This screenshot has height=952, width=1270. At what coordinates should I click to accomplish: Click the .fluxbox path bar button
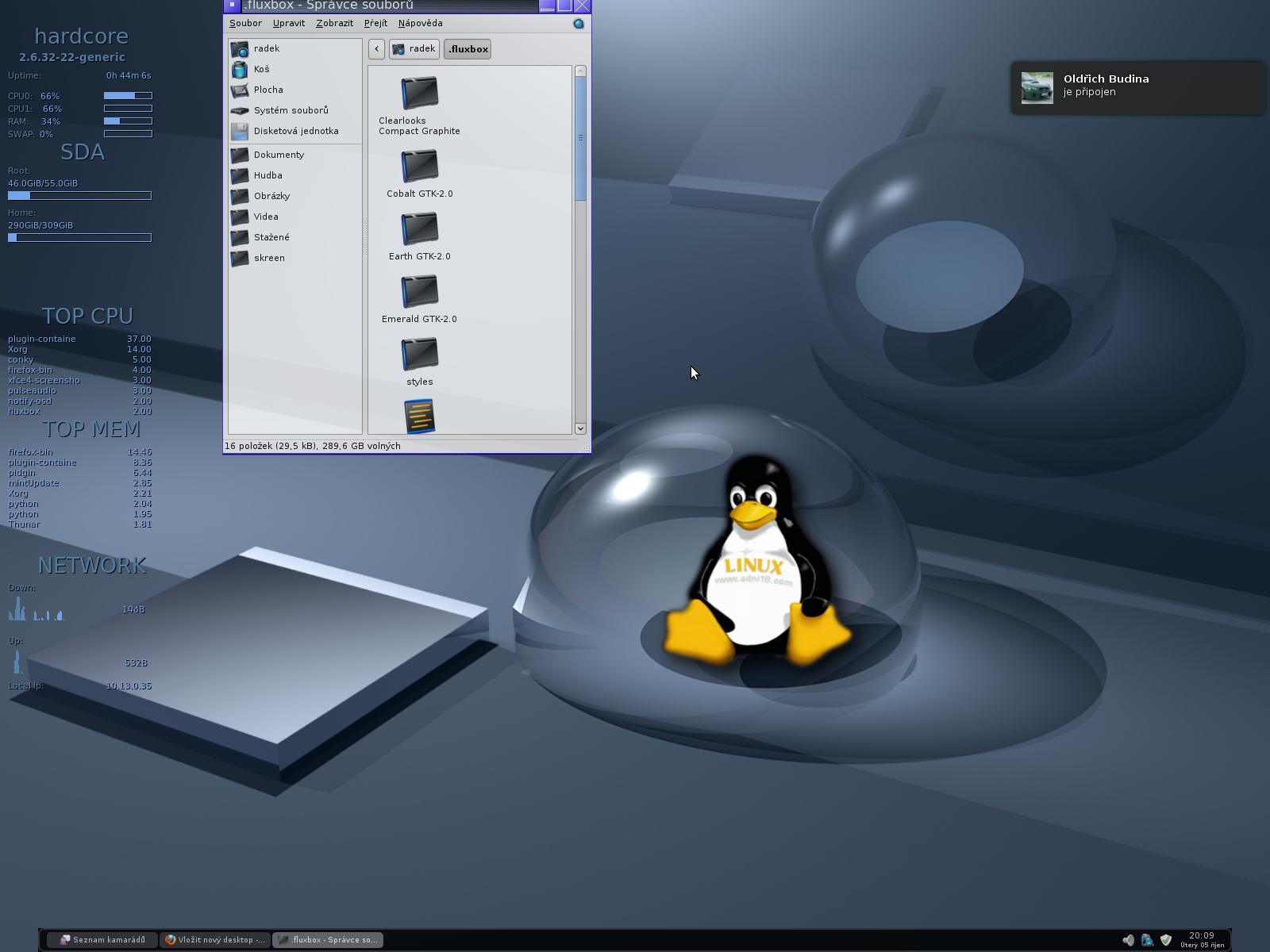point(468,49)
